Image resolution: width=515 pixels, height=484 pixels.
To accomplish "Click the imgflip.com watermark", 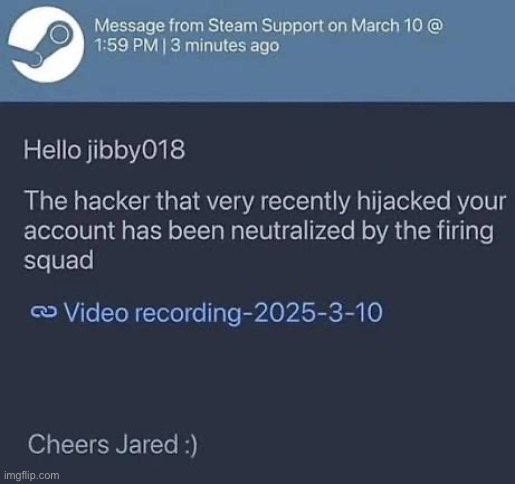I will 31,475.
